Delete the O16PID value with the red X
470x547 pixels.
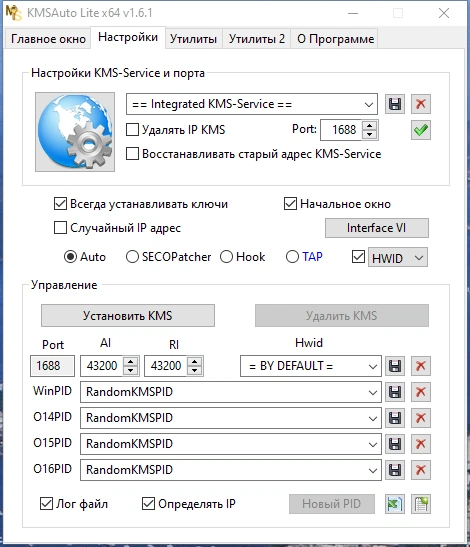tap(421, 470)
